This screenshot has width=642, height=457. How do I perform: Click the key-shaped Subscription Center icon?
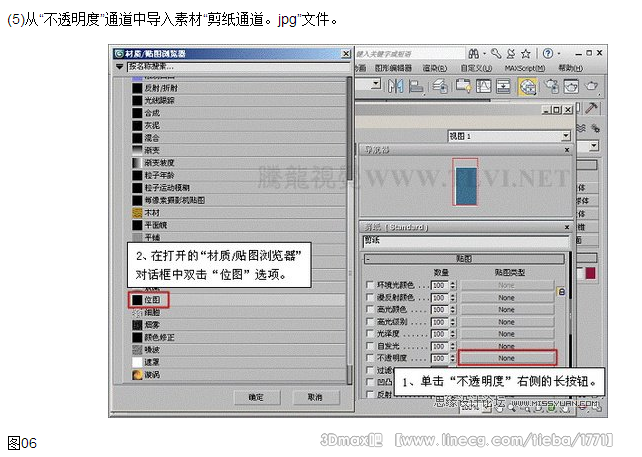point(496,54)
